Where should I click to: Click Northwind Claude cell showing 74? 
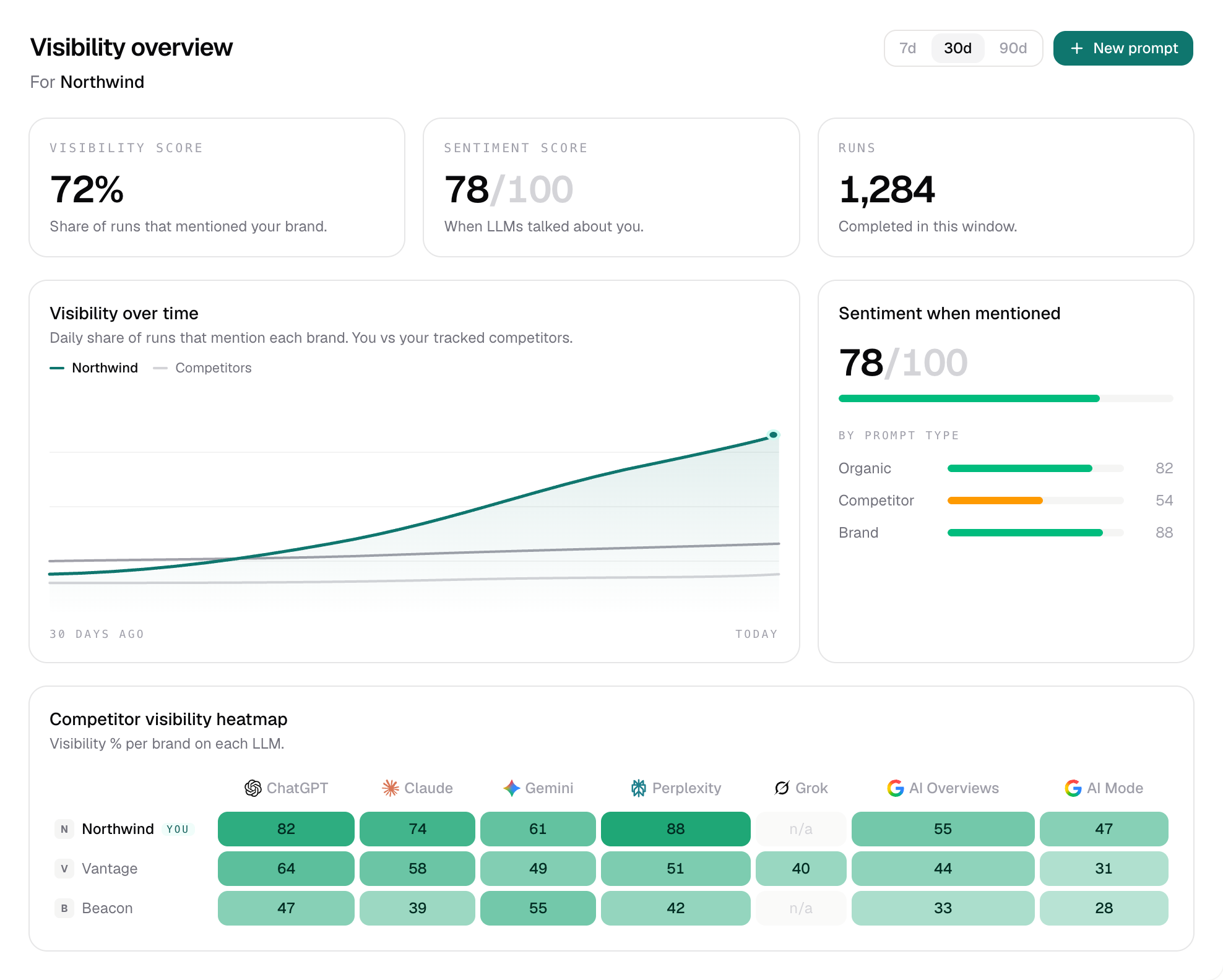417,829
